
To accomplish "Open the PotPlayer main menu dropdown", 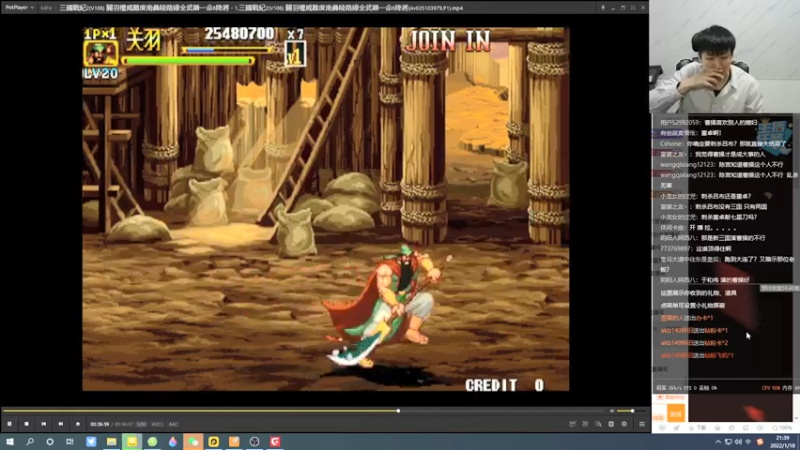I will [x=20, y=8].
